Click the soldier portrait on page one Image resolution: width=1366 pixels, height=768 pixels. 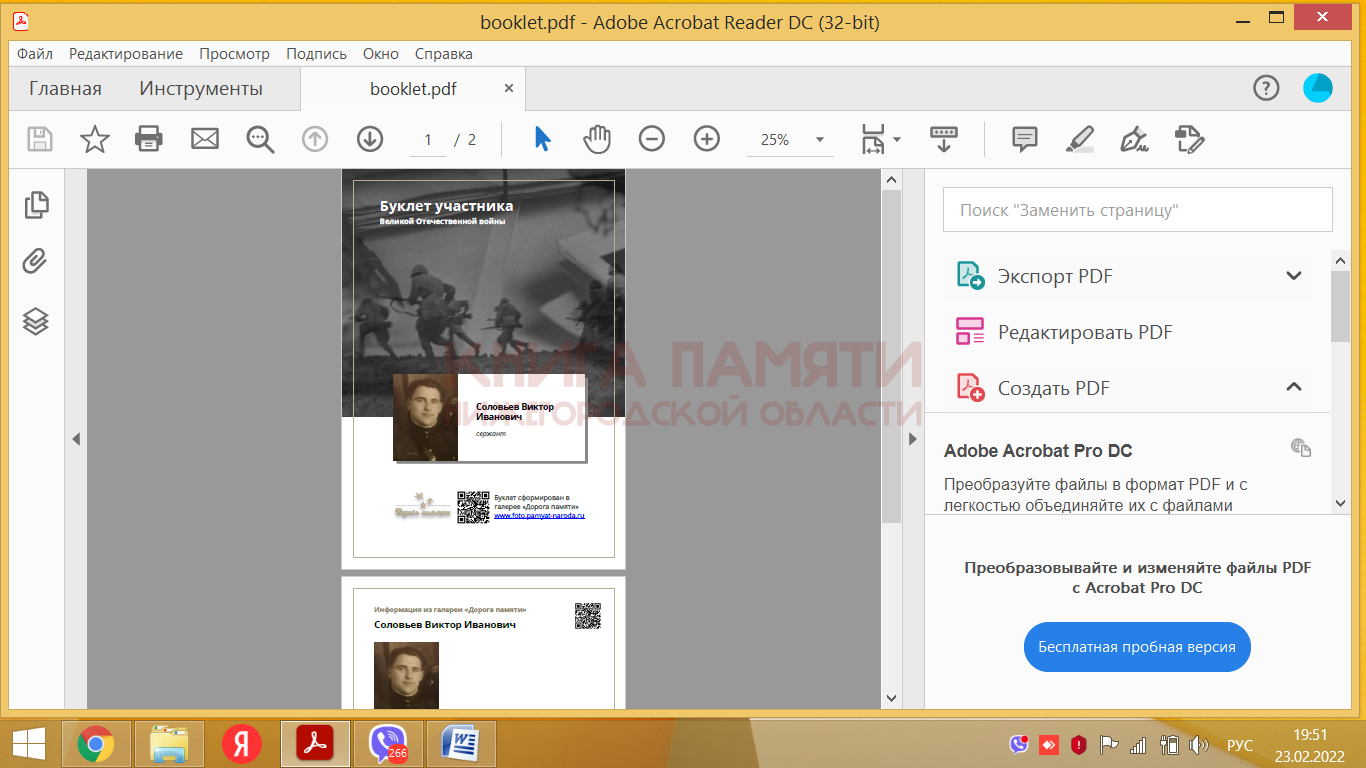[425, 418]
